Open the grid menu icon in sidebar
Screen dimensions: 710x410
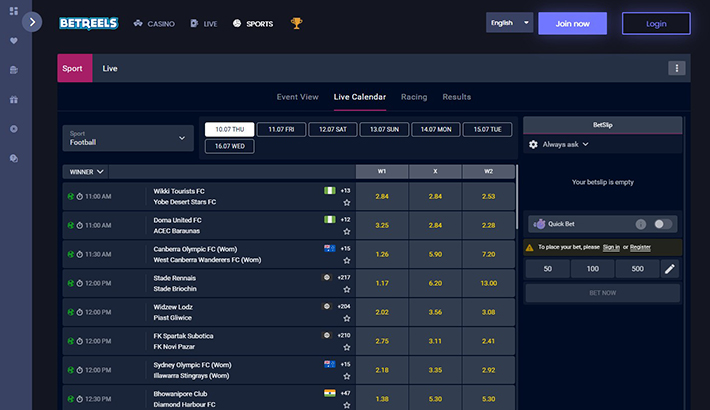click(14, 11)
